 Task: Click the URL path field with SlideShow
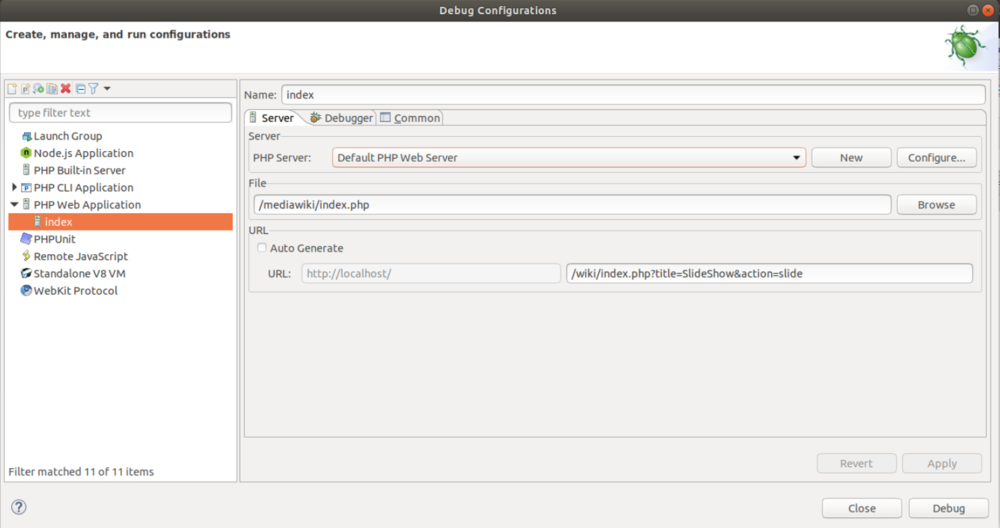769,274
